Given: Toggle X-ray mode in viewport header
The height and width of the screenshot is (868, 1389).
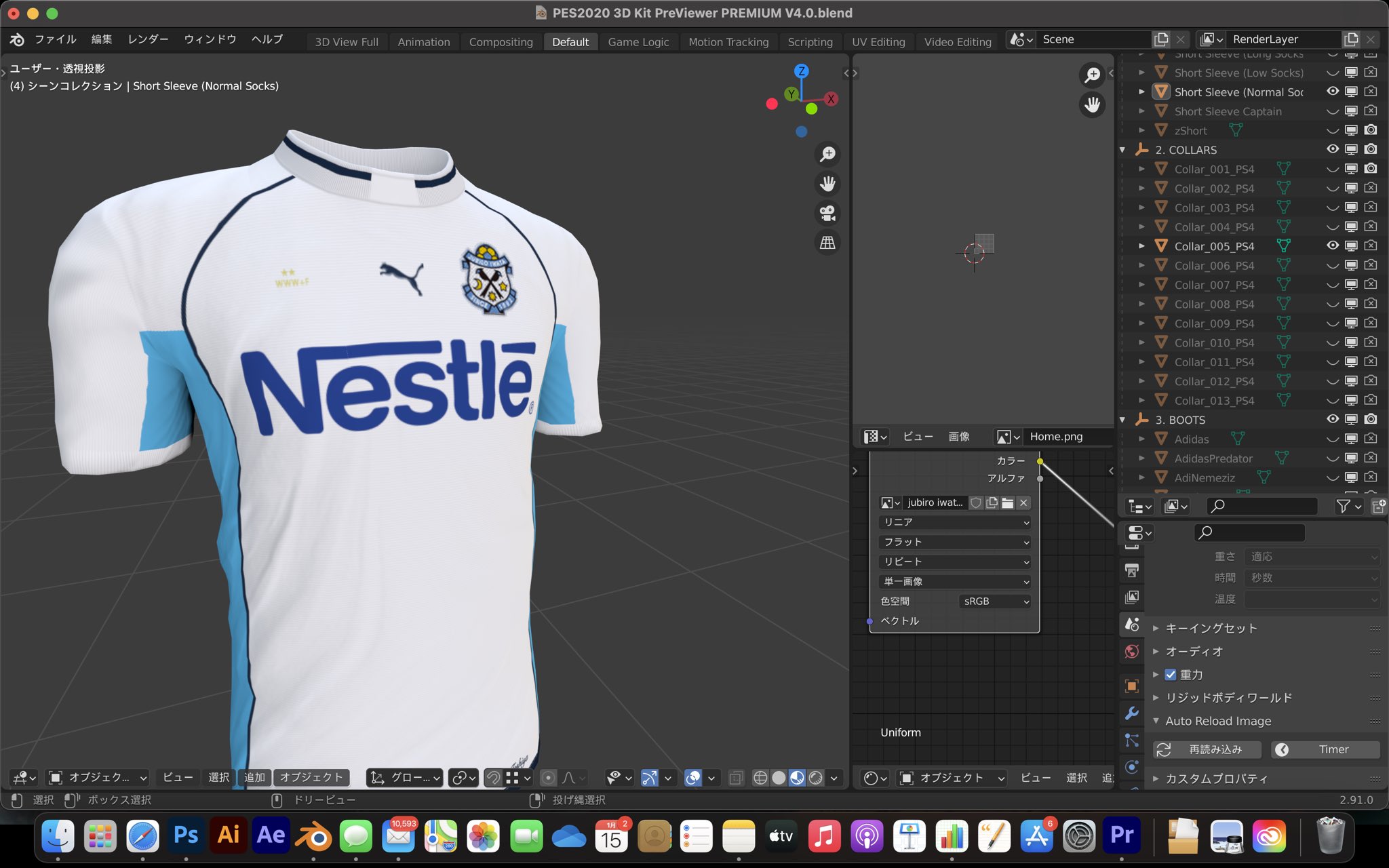Looking at the screenshot, I should tap(736, 778).
